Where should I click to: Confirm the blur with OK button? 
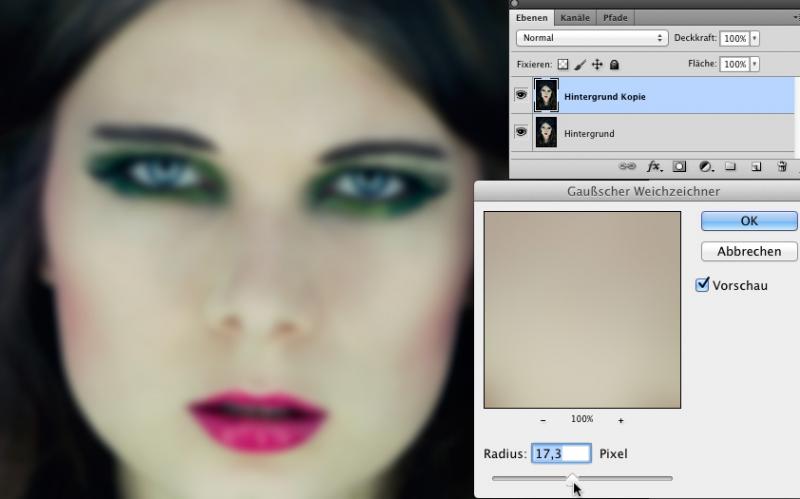click(748, 221)
